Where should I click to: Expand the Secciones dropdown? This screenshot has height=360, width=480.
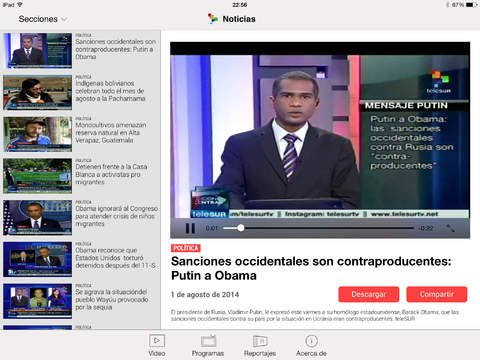(x=43, y=19)
